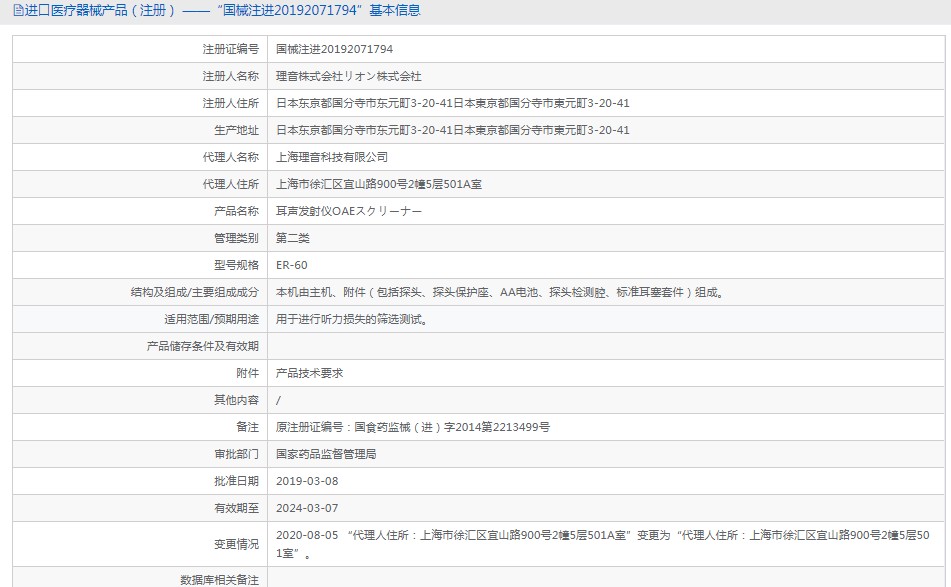951x587 pixels.
Task: Click the 管理类别 value 第二类
Action: coord(293,238)
